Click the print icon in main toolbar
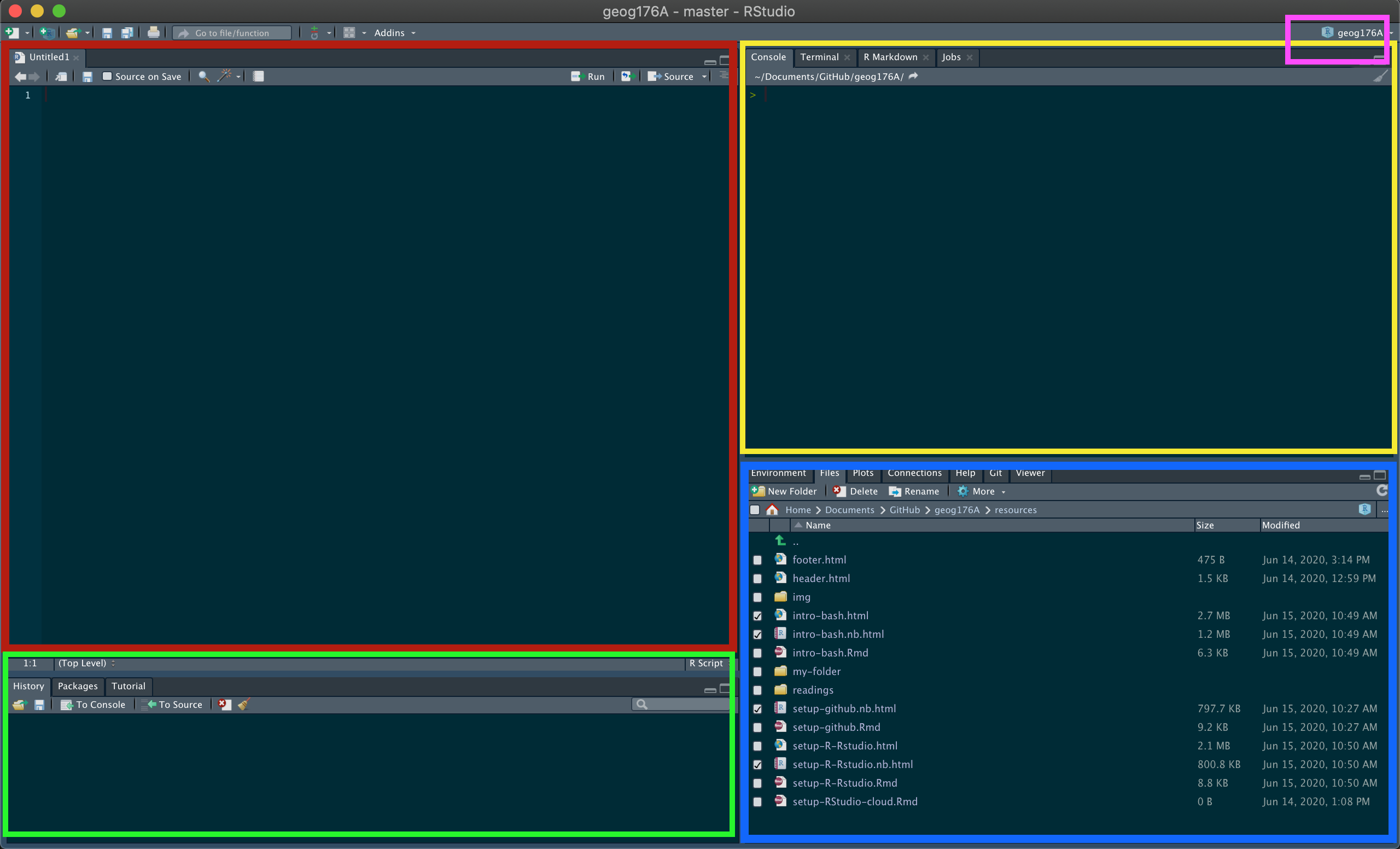Image resolution: width=1400 pixels, height=849 pixels. [154, 33]
